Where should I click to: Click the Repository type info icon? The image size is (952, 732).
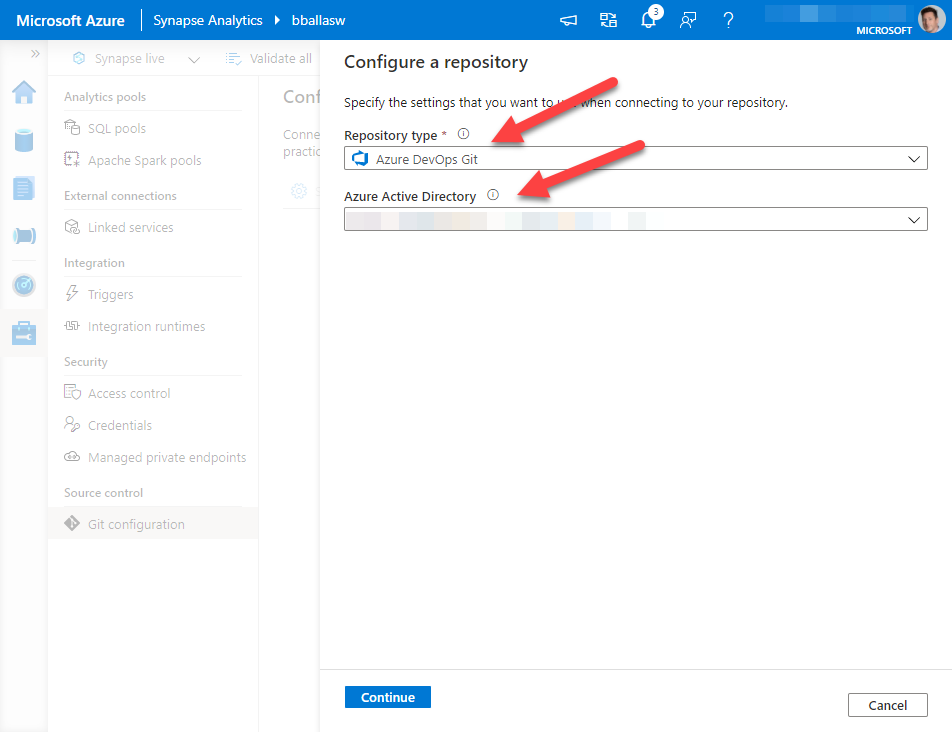(x=463, y=134)
